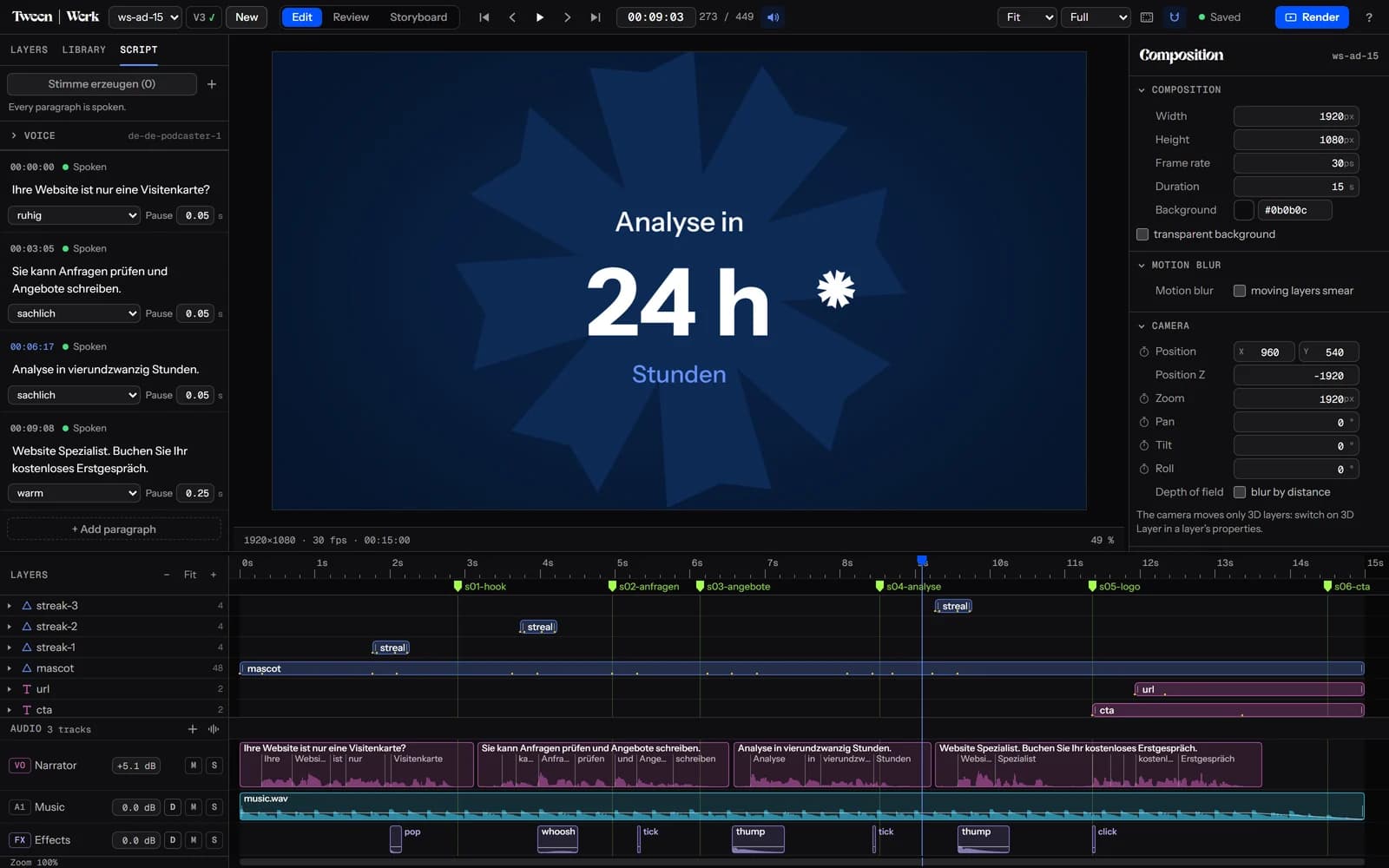Open the Fit zoom dropdown
The height and width of the screenshot is (868, 1389).
(x=1027, y=17)
